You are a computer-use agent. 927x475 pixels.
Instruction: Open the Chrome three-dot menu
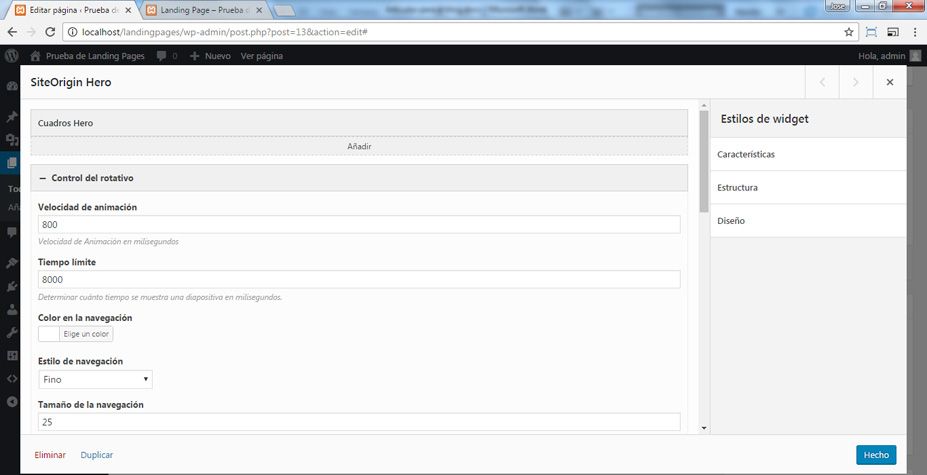tap(915, 32)
